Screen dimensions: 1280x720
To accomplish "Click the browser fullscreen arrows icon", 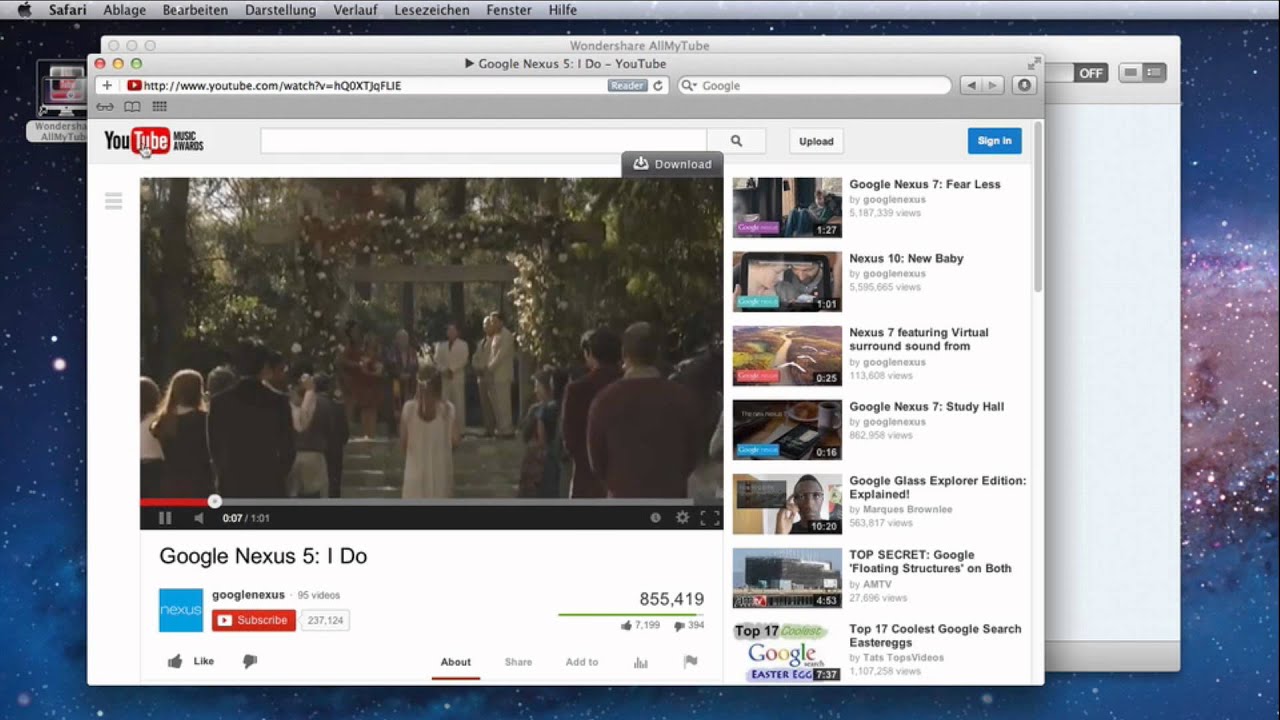I will click(x=1033, y=63).
